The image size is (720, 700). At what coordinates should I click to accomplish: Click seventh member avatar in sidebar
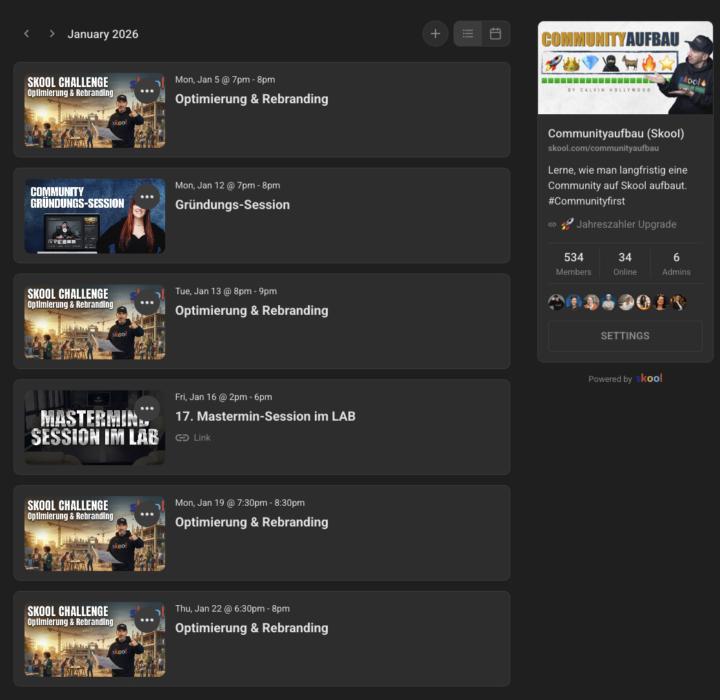pyautogui.click(x=661, y=302)
